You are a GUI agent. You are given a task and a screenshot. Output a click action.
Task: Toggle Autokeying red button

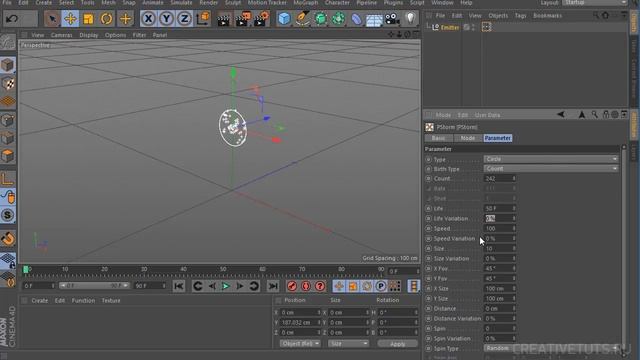306,286
